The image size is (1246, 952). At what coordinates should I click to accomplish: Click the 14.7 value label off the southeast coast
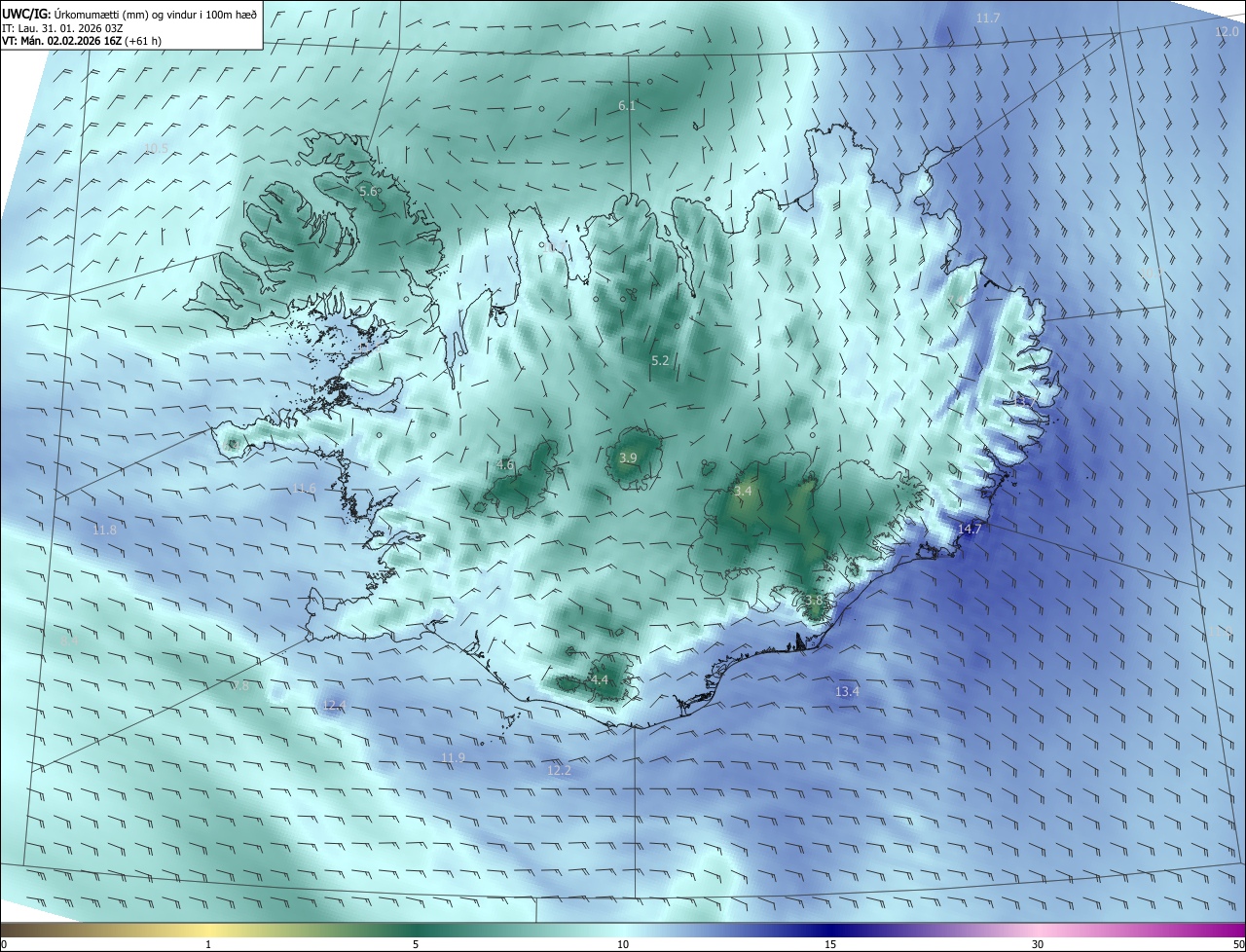(x=971, y=529)
